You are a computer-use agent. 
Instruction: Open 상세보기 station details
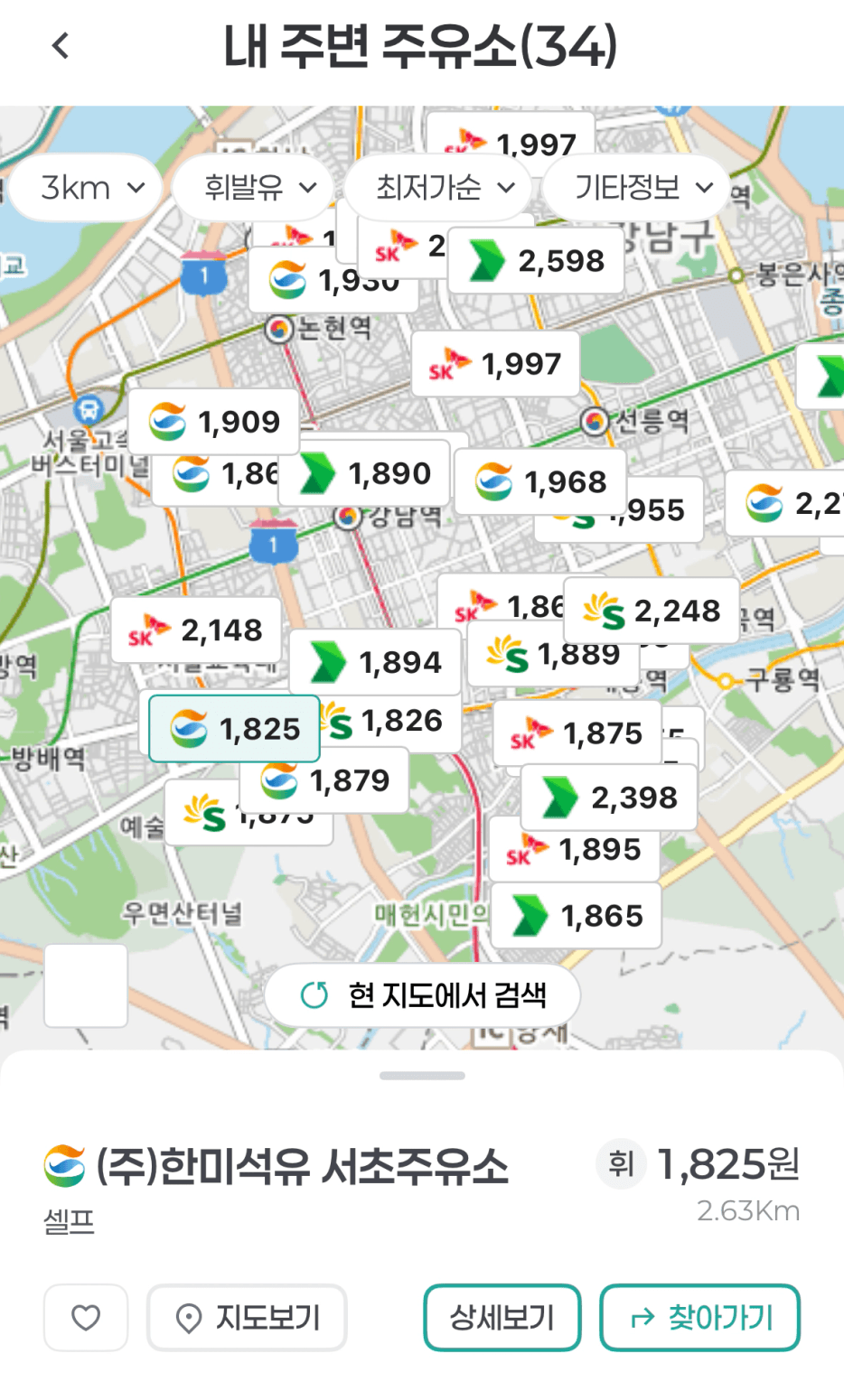click(x=502, y=1318)
